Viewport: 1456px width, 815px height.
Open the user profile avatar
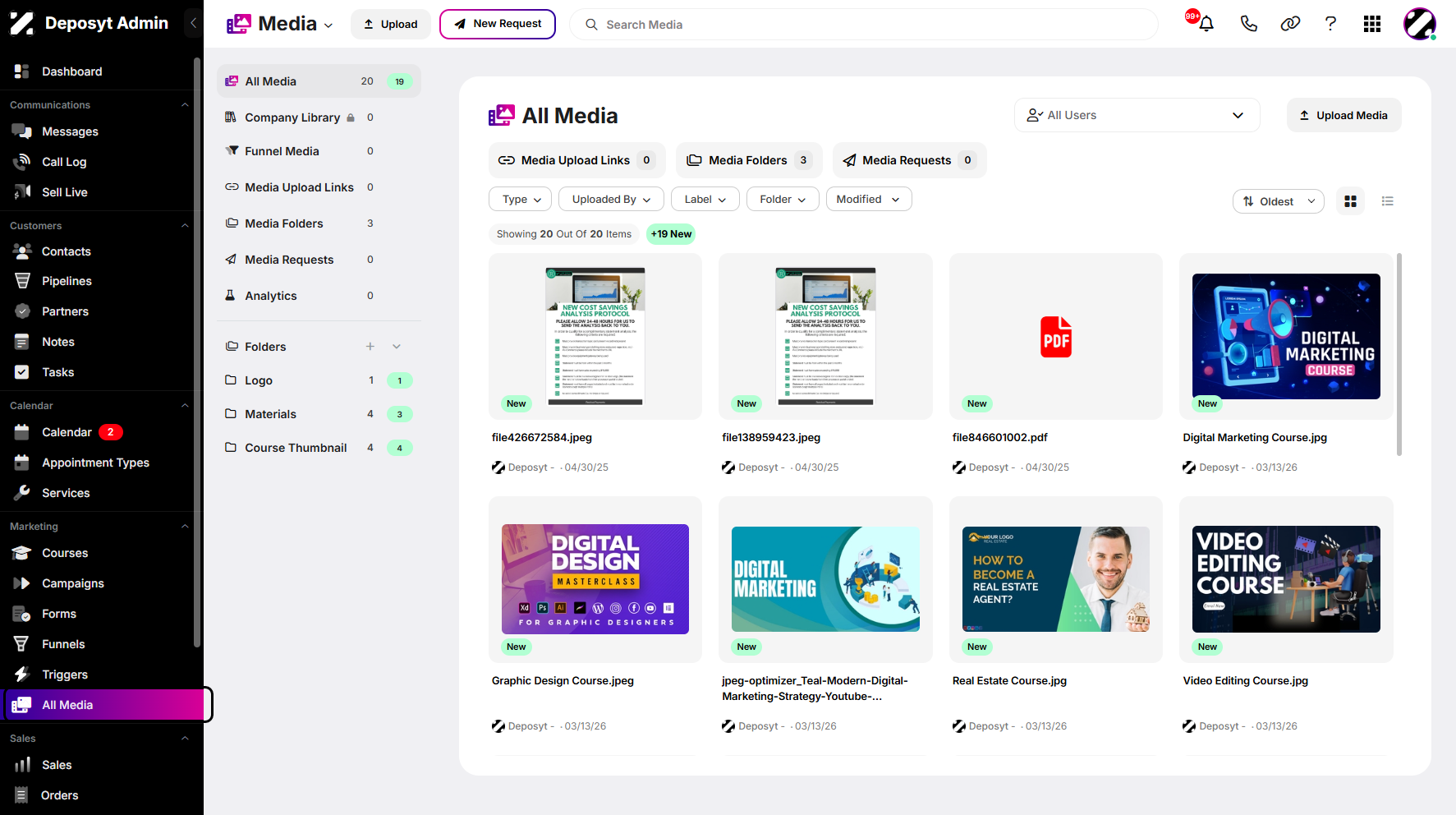(1419, 24)
